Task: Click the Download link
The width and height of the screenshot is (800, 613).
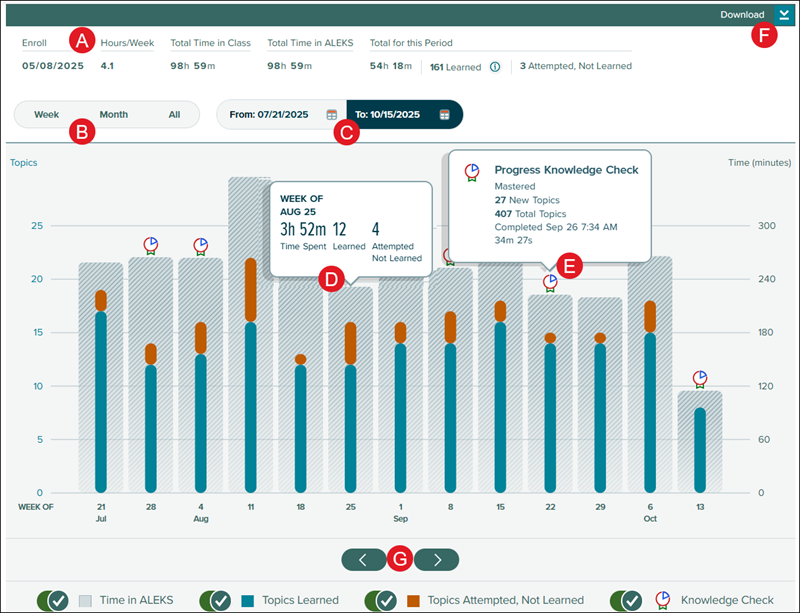Action: click(742, 15)
